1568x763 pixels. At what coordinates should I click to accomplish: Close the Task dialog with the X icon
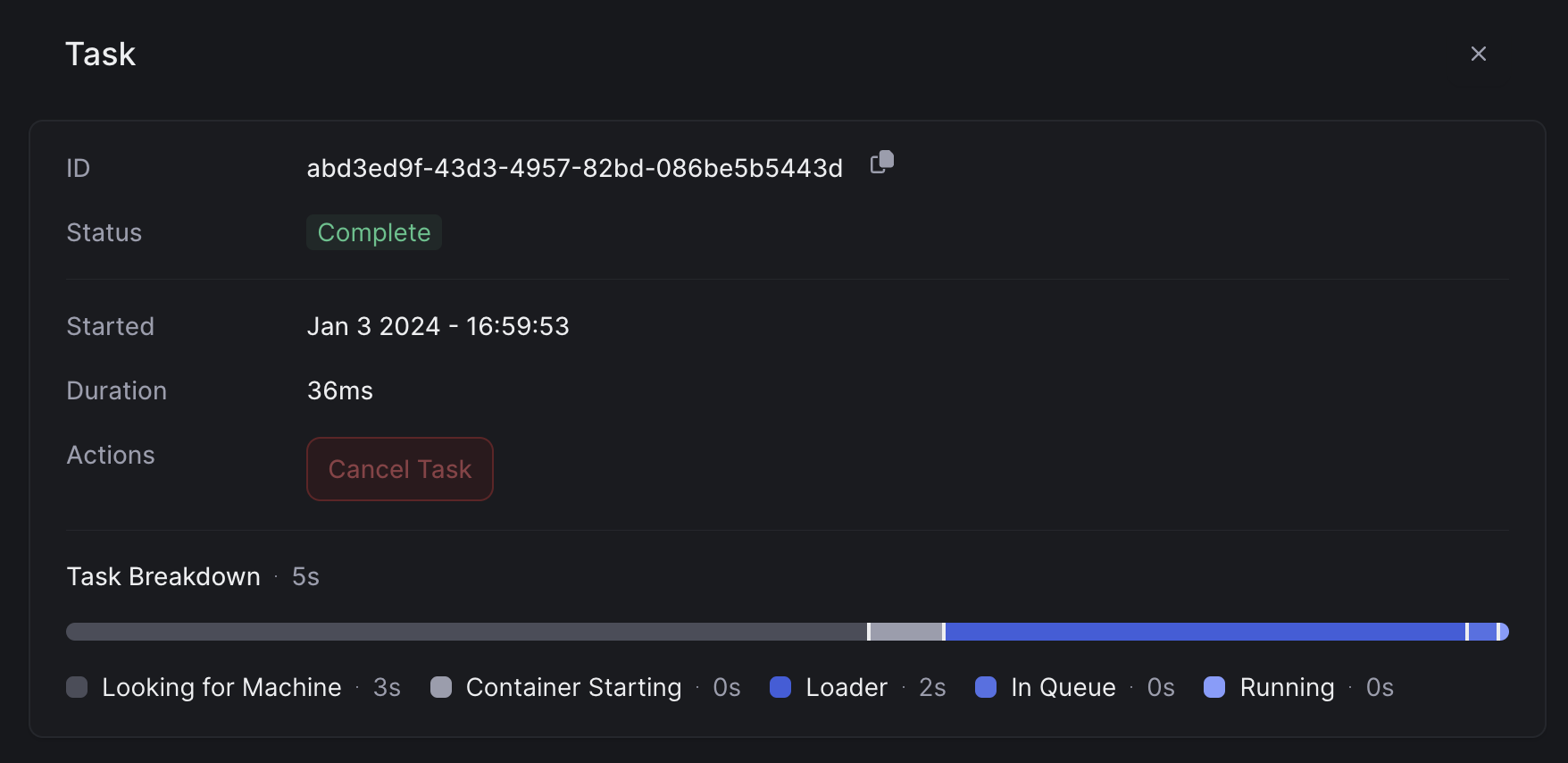[1479, 54]
